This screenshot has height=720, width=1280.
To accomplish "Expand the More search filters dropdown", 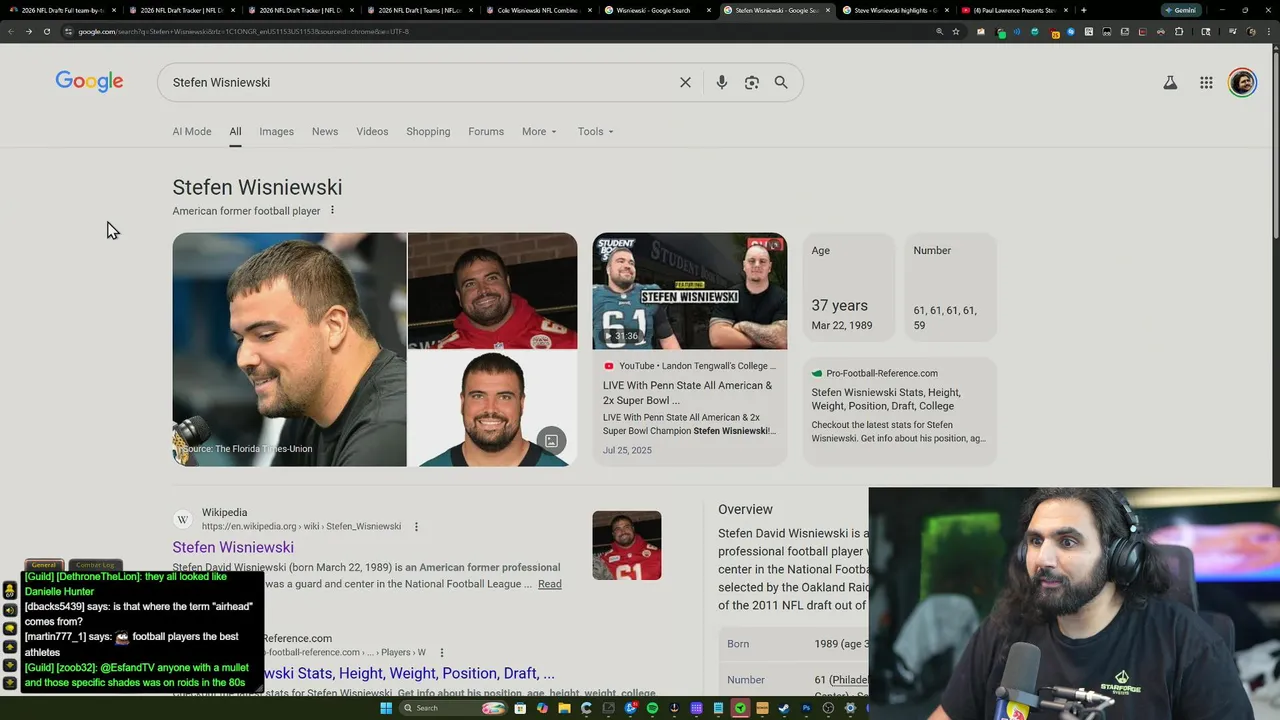I will (x=539, y=131).
